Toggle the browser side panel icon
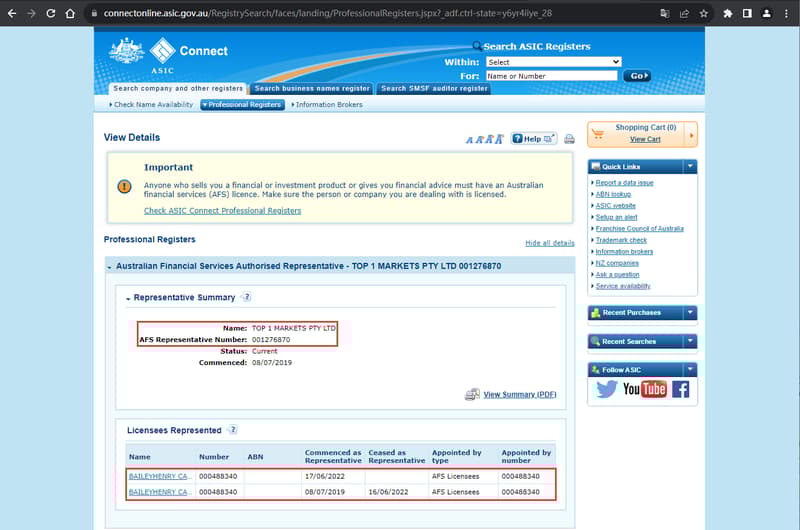 click(747, 13)
